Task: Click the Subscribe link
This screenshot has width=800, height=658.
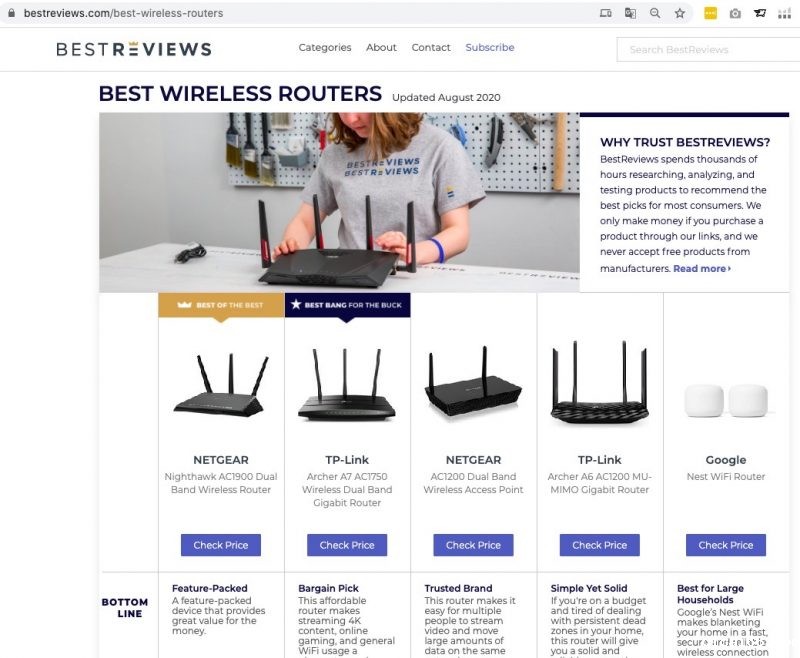Action: pyautogui.click(x=490, y=47)
